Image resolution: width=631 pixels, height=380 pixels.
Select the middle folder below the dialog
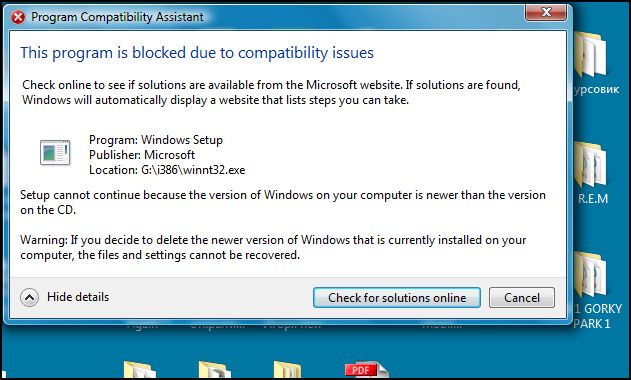(214, 370)
